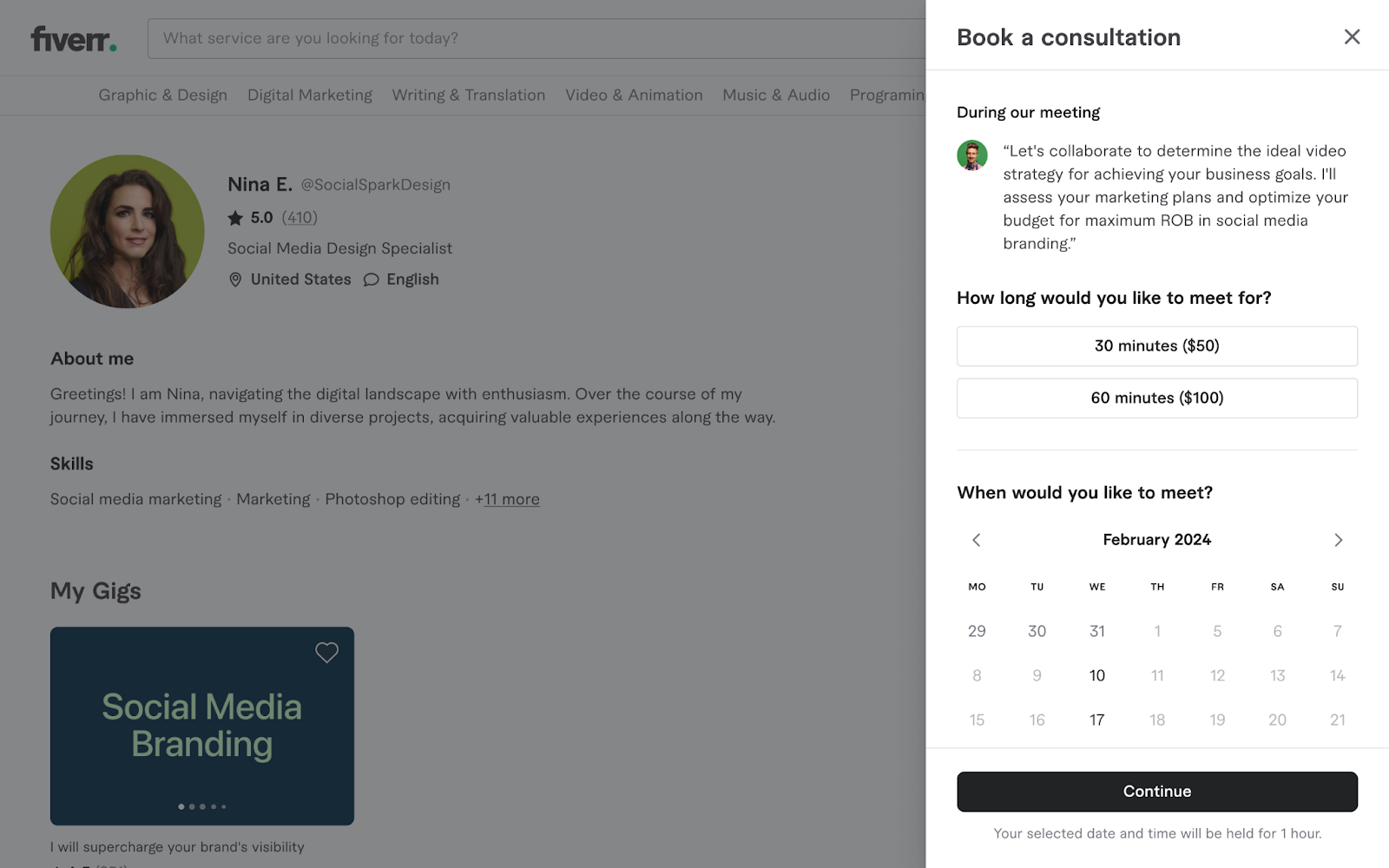Click the Continue button
Viewport: 1389px width, 868px height.
[x=1157, y=792]
